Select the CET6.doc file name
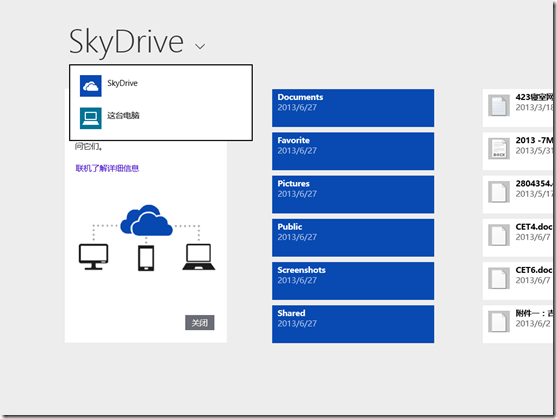Screen dimensions: 557x419 (534, 270)
